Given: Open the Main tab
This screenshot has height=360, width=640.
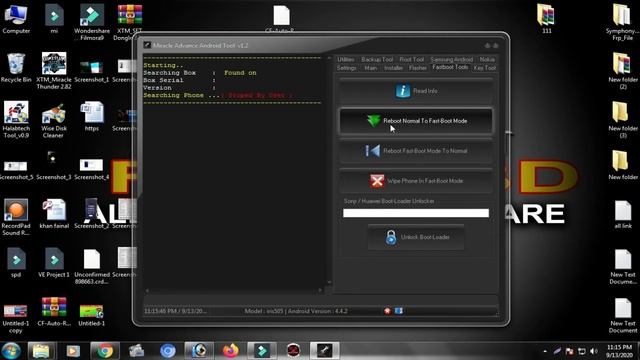Looking at the screenshot, I should coord(371,68).
